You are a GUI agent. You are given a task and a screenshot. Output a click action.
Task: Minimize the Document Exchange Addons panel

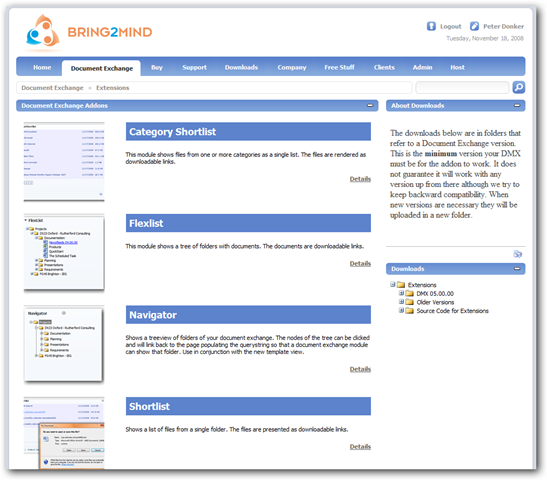[x=370, y=105]
